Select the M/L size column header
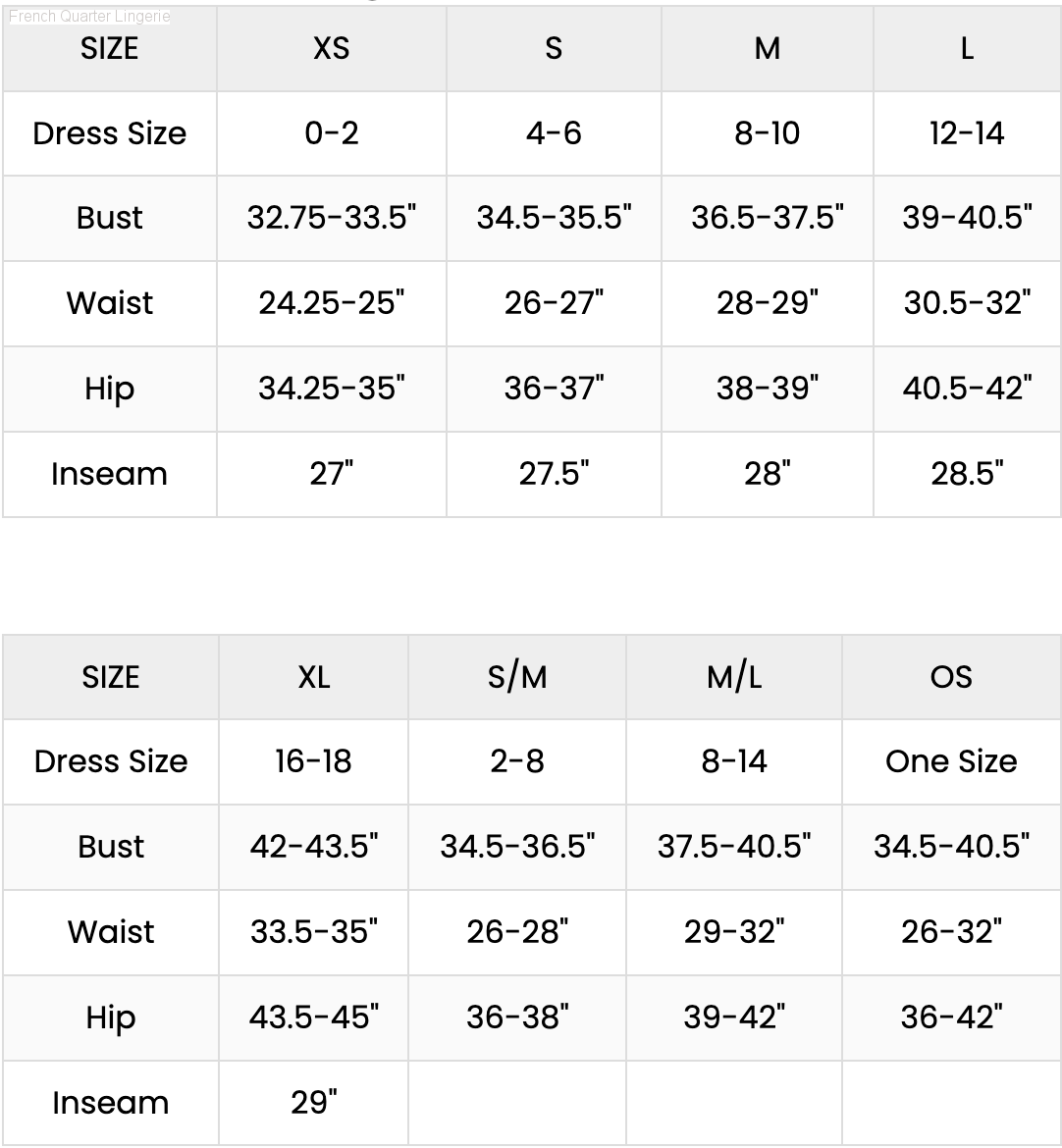Screen dimensions: 1062x1148 pyautogui.click(x=734, y=677)
